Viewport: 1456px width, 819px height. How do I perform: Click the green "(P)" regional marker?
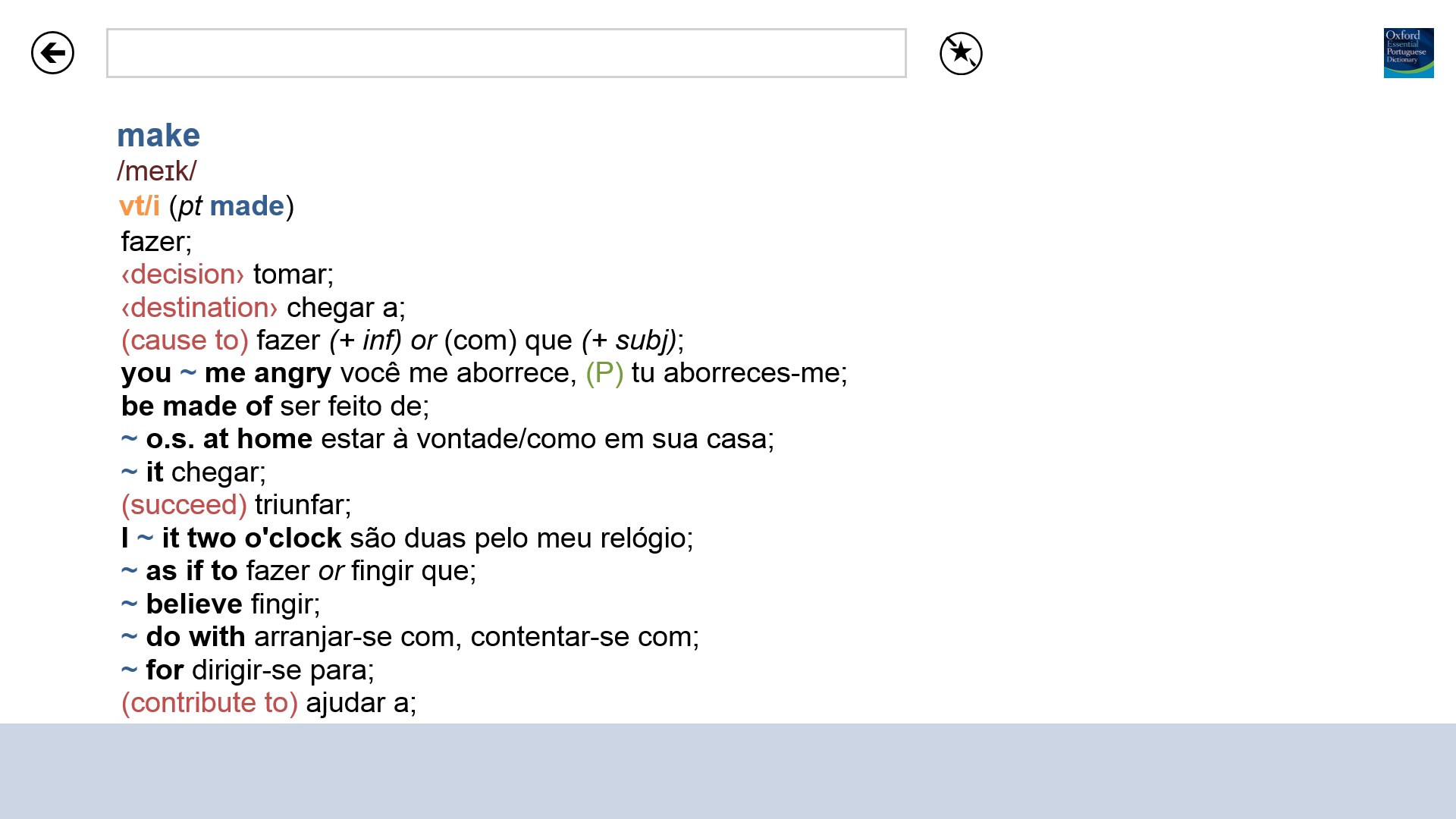(604, 373)
